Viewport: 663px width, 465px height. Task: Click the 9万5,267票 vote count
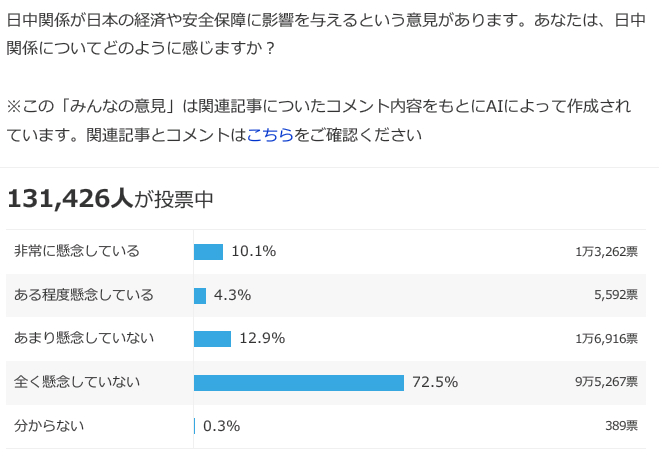(606, 382)
